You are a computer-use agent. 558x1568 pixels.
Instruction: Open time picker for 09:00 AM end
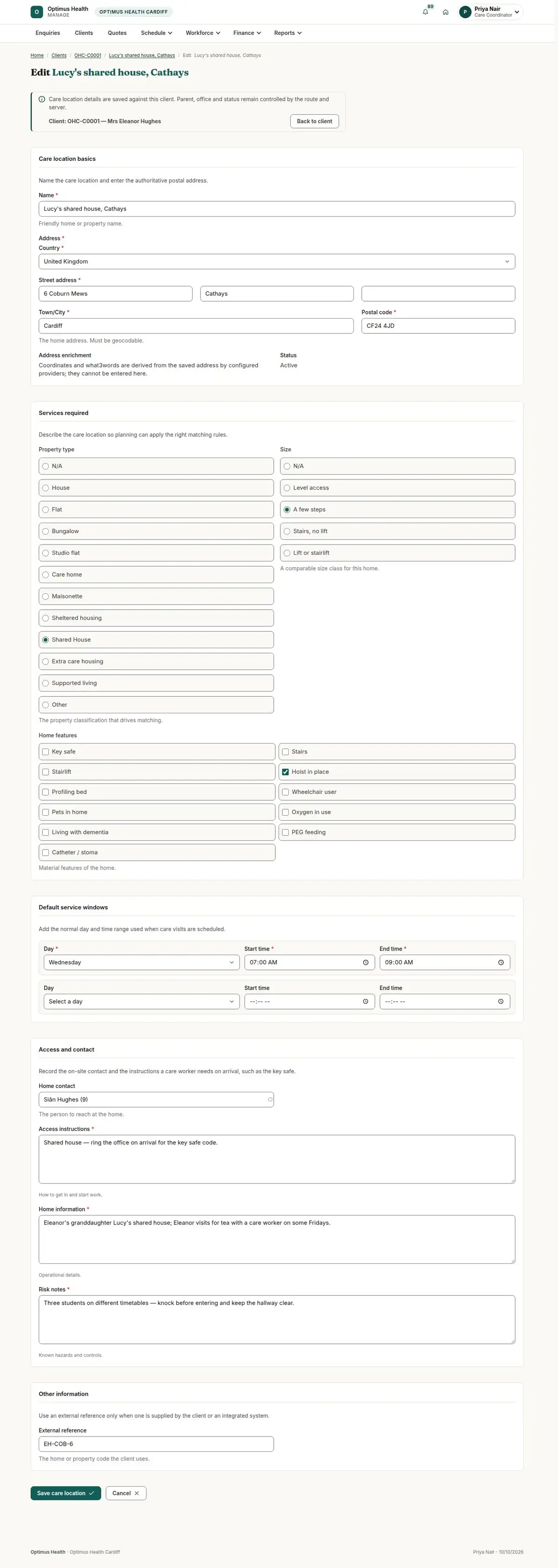(501, 963)
